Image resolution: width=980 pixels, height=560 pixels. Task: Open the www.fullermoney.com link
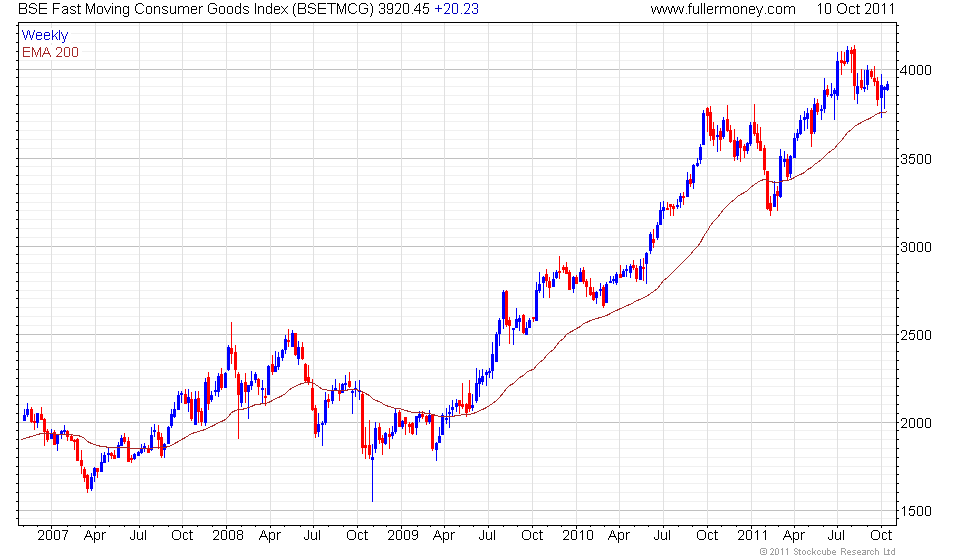tap(723, 9)
